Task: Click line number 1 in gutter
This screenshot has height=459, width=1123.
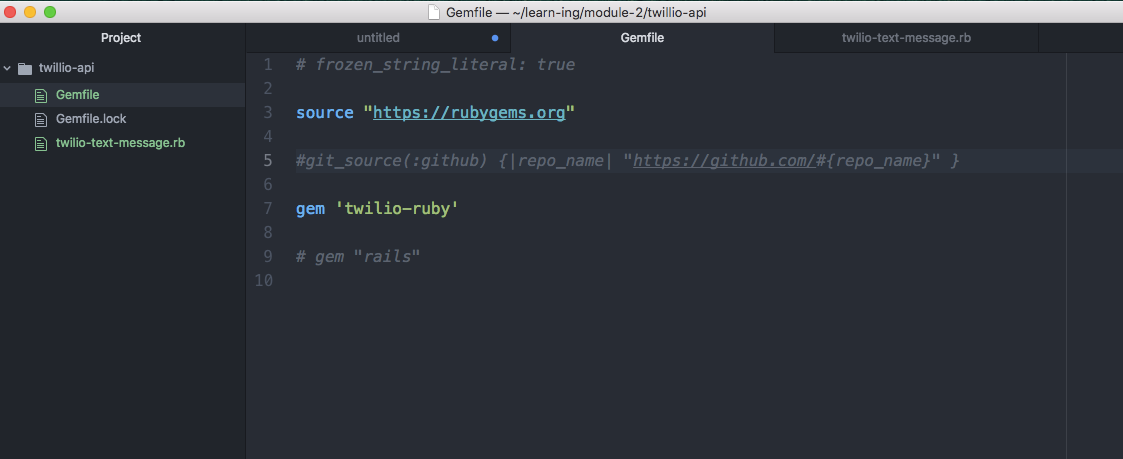Action: [268, 65]
